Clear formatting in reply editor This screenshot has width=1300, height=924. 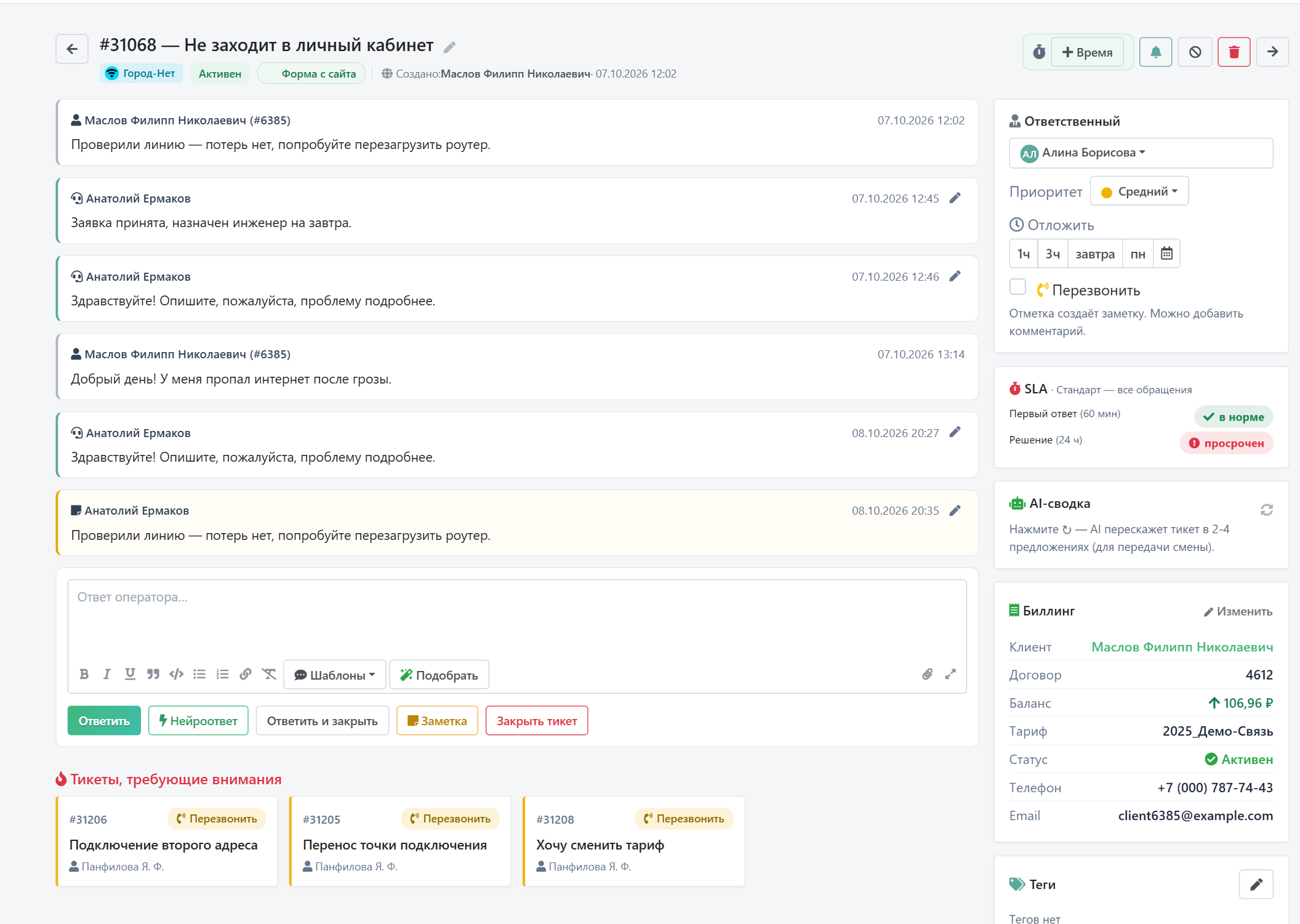click(269, 674)
